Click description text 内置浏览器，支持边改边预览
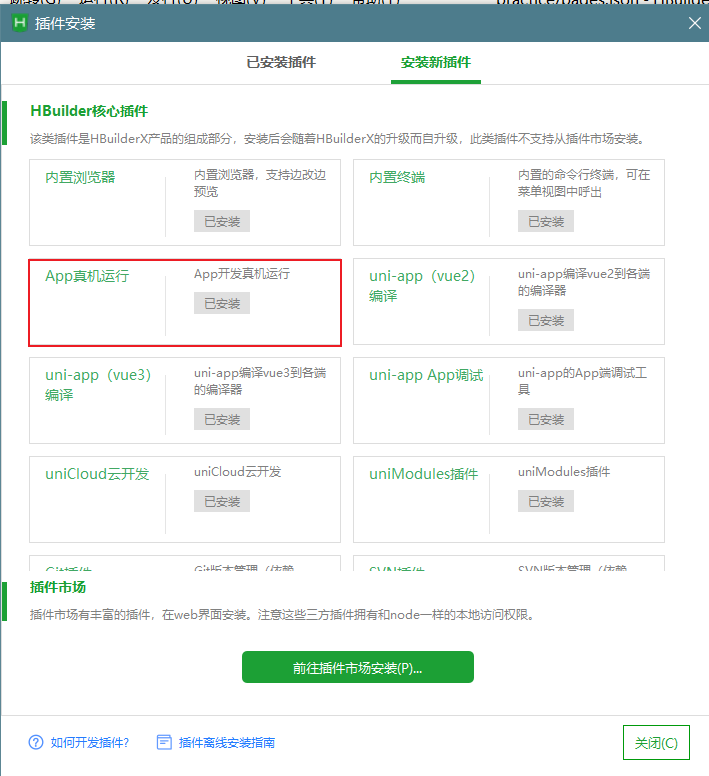 tap(260, 183)
